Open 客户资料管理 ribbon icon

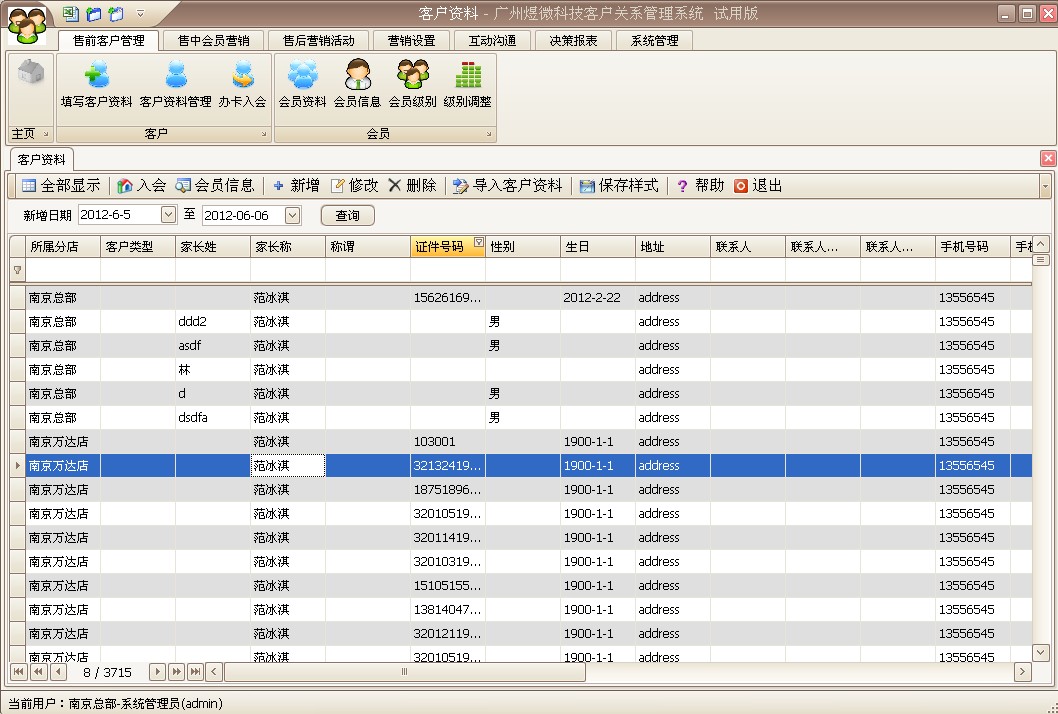(175, 84)
